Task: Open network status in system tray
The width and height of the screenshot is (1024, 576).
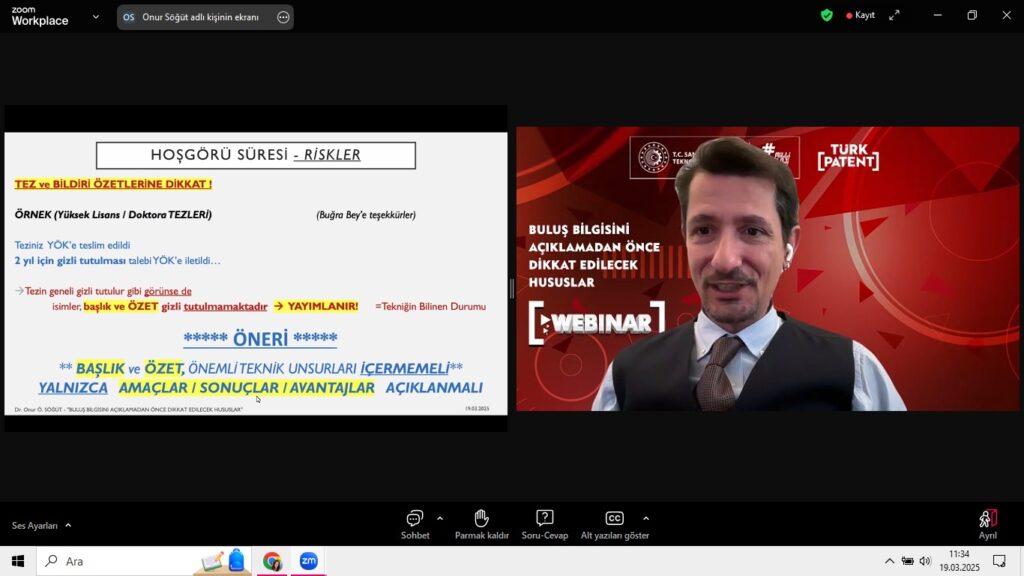Action: [908, 561]
